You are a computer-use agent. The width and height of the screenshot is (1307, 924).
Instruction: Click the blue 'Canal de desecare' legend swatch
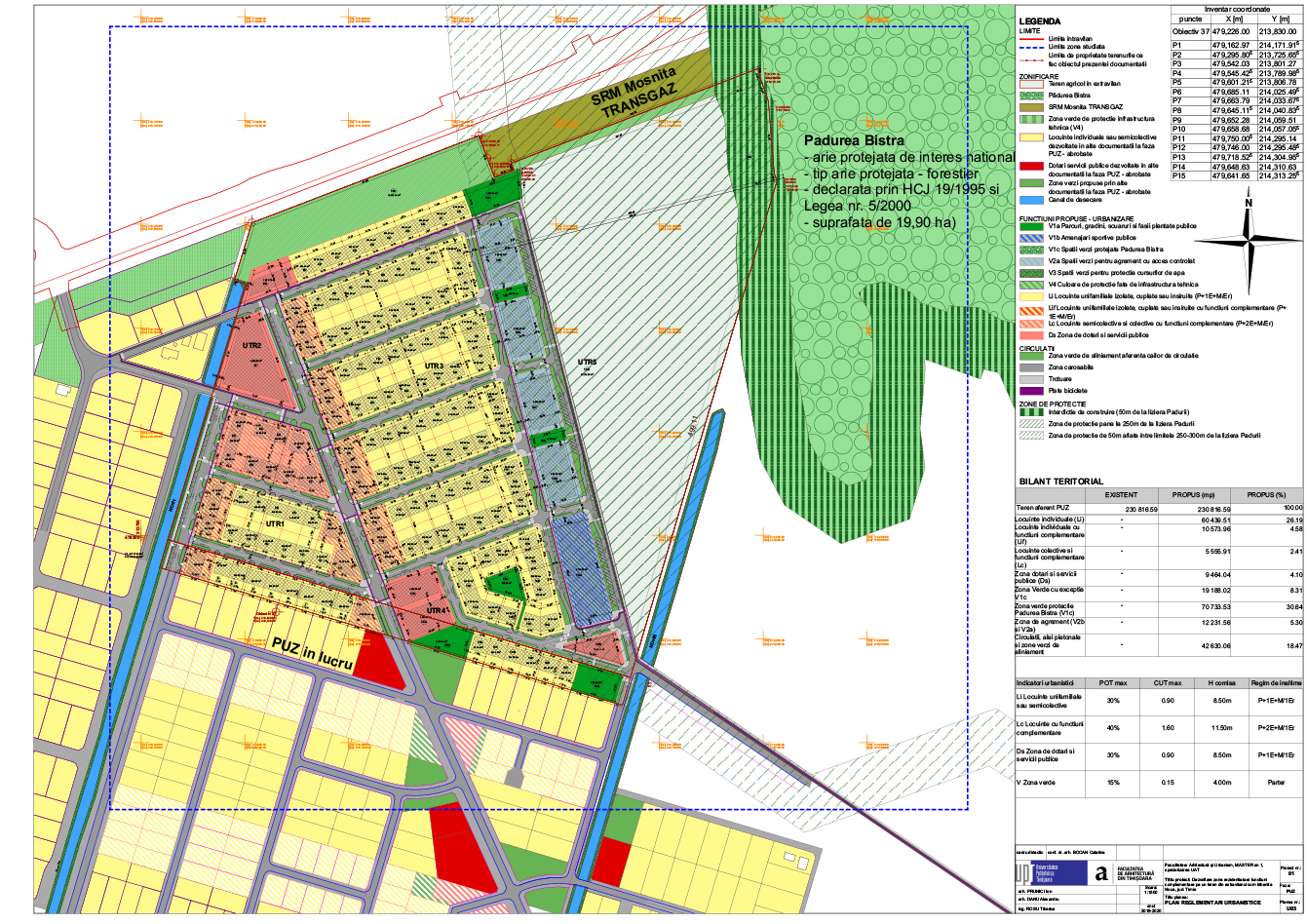[1032, 200]
